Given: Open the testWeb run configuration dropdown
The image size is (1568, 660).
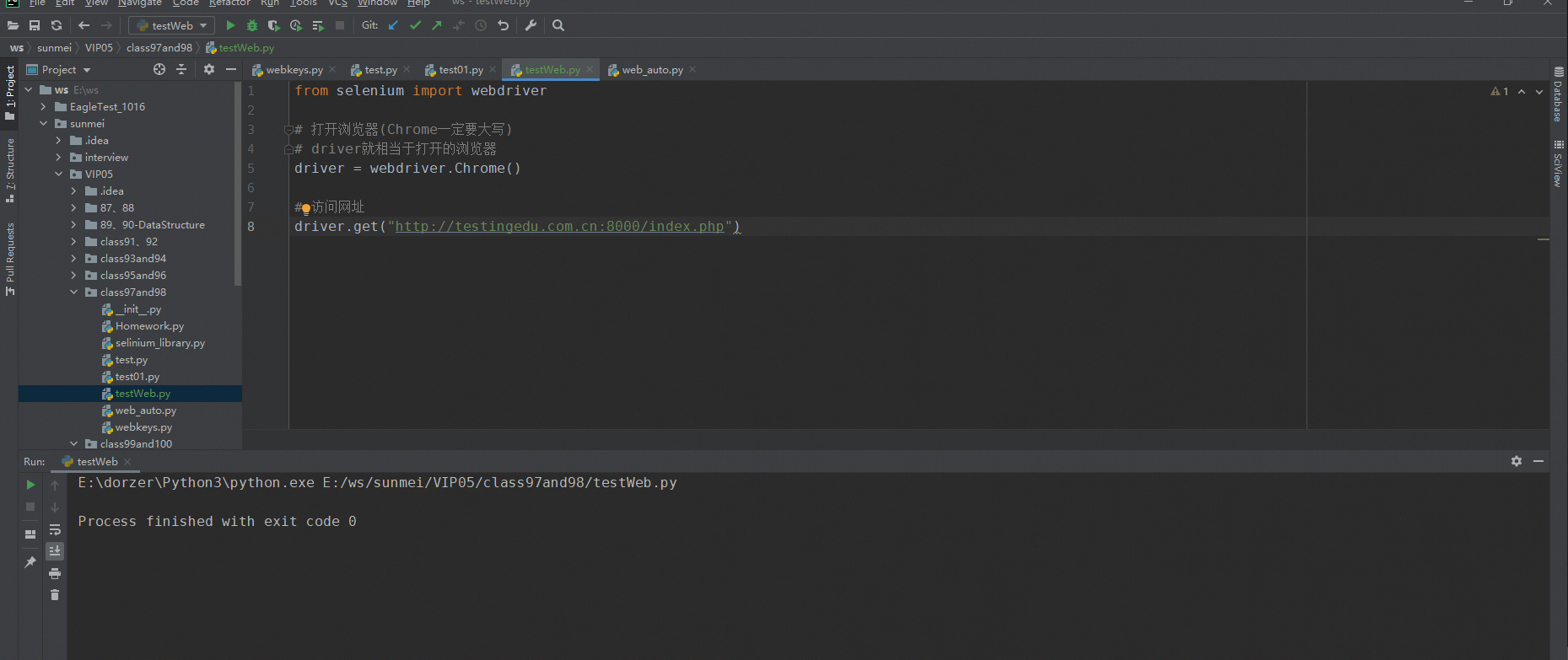Looking at the screenshot, I should pyautogui.click(x=172, y=25).
